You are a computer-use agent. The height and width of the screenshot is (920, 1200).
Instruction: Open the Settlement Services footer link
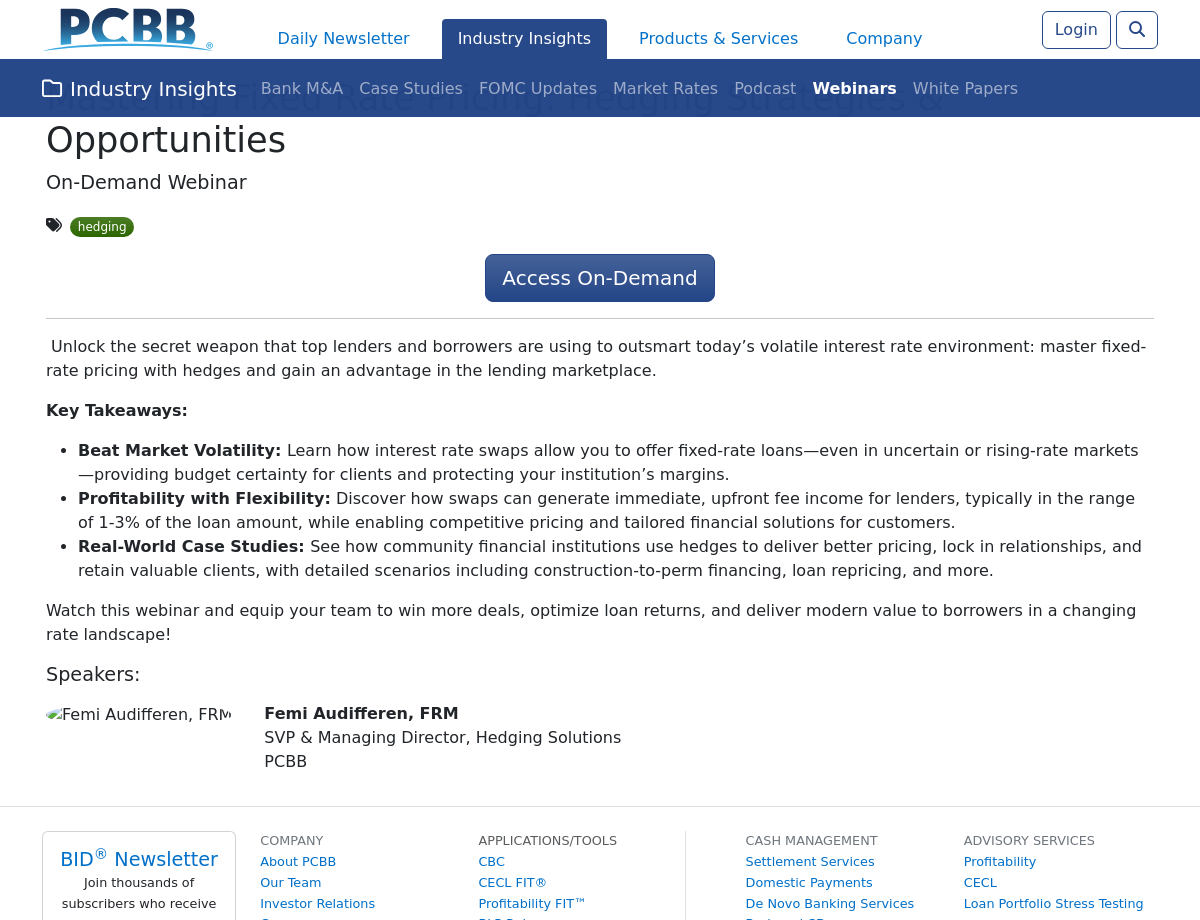pos(809,862)
